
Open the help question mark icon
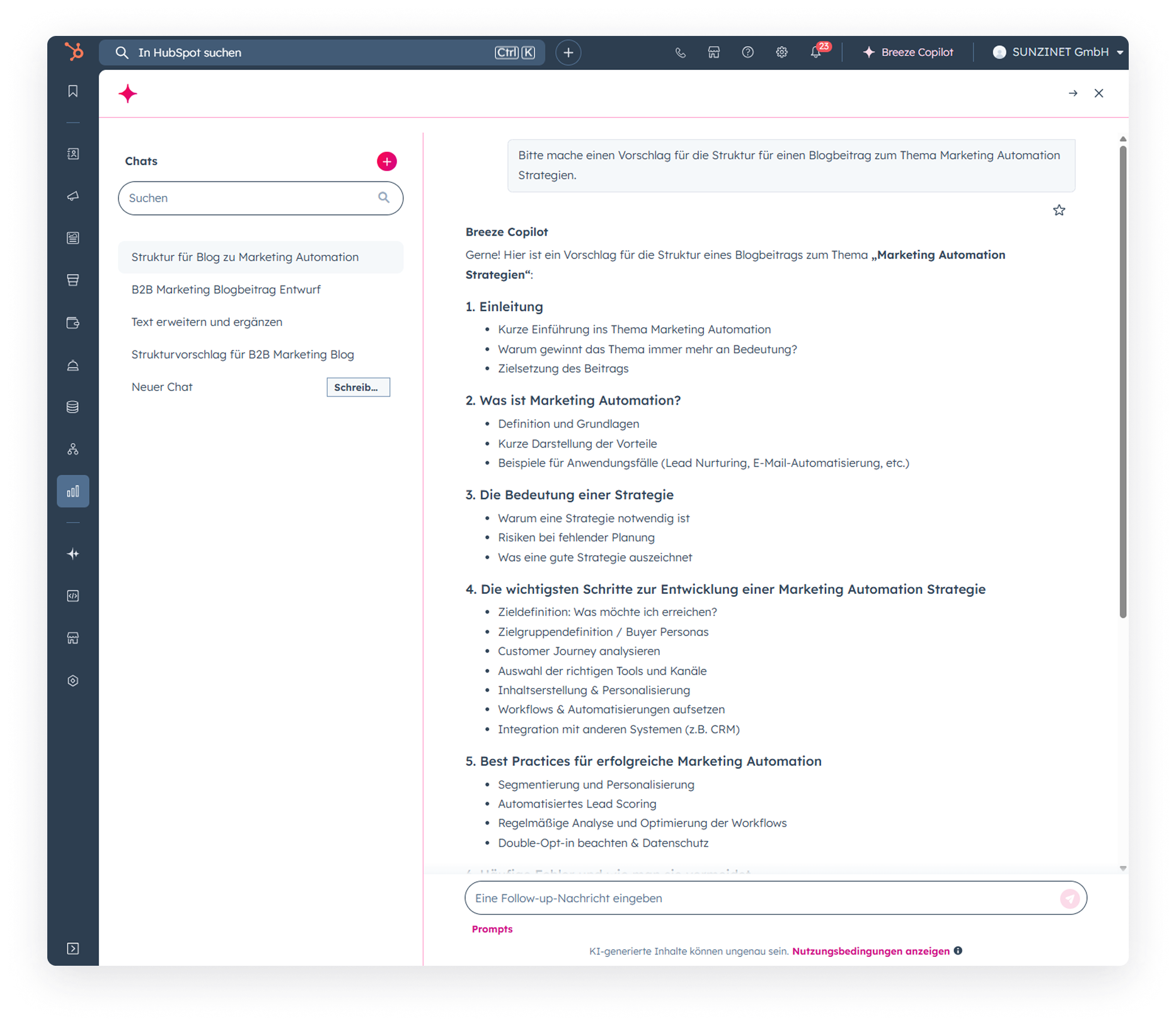[747, 52]
